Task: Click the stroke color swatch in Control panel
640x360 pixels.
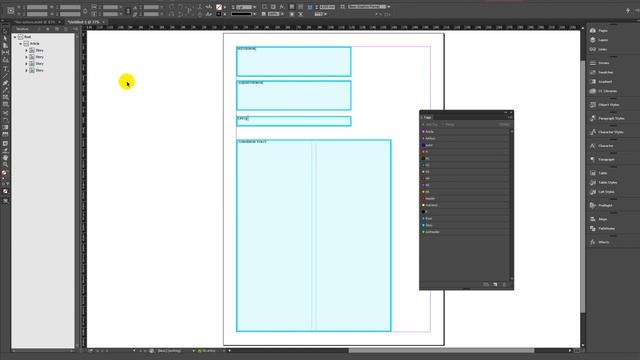Action: pyautogui.click(x=219, y=14)
